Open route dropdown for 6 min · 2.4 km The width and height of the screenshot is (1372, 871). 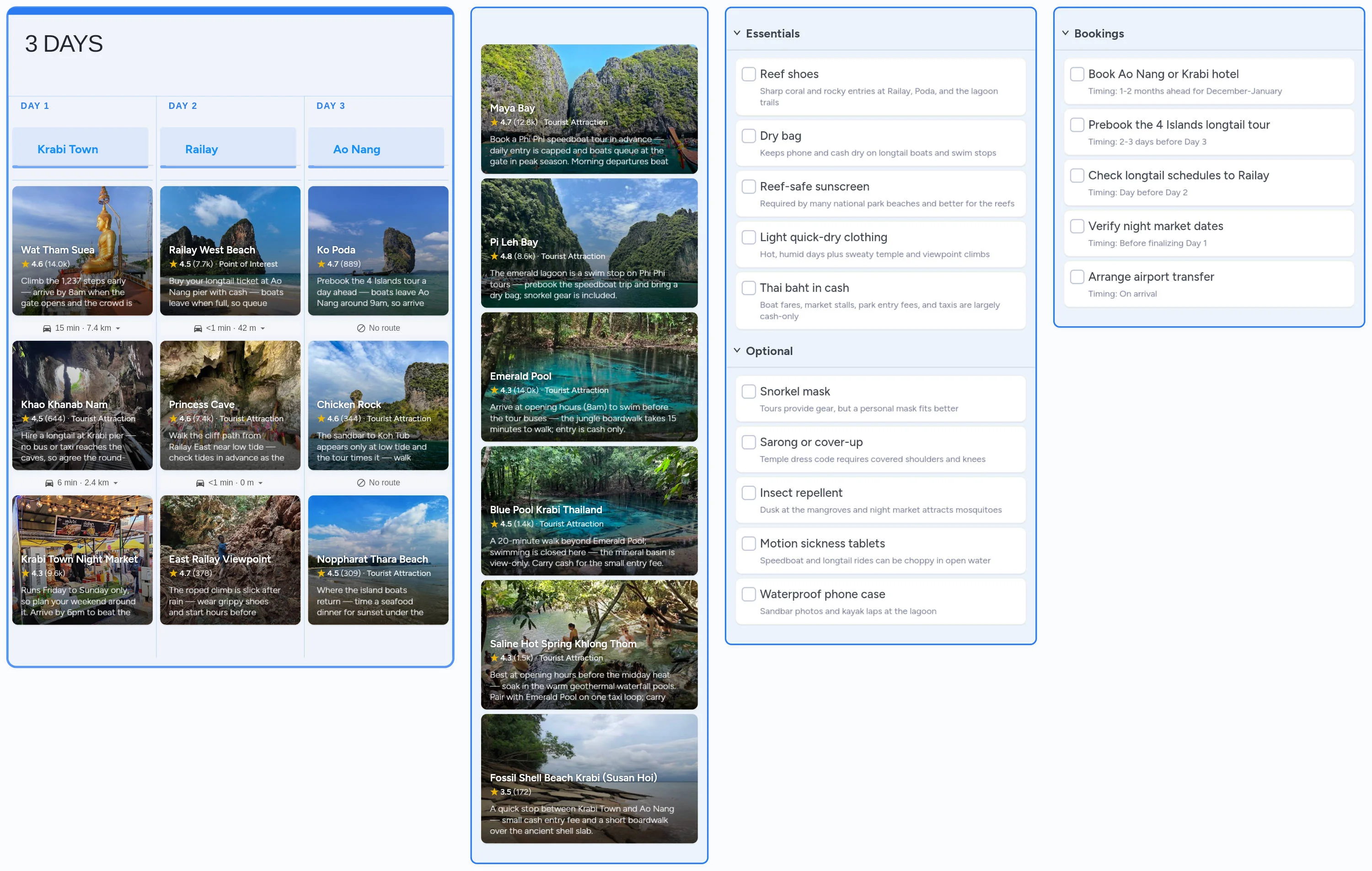116,483
